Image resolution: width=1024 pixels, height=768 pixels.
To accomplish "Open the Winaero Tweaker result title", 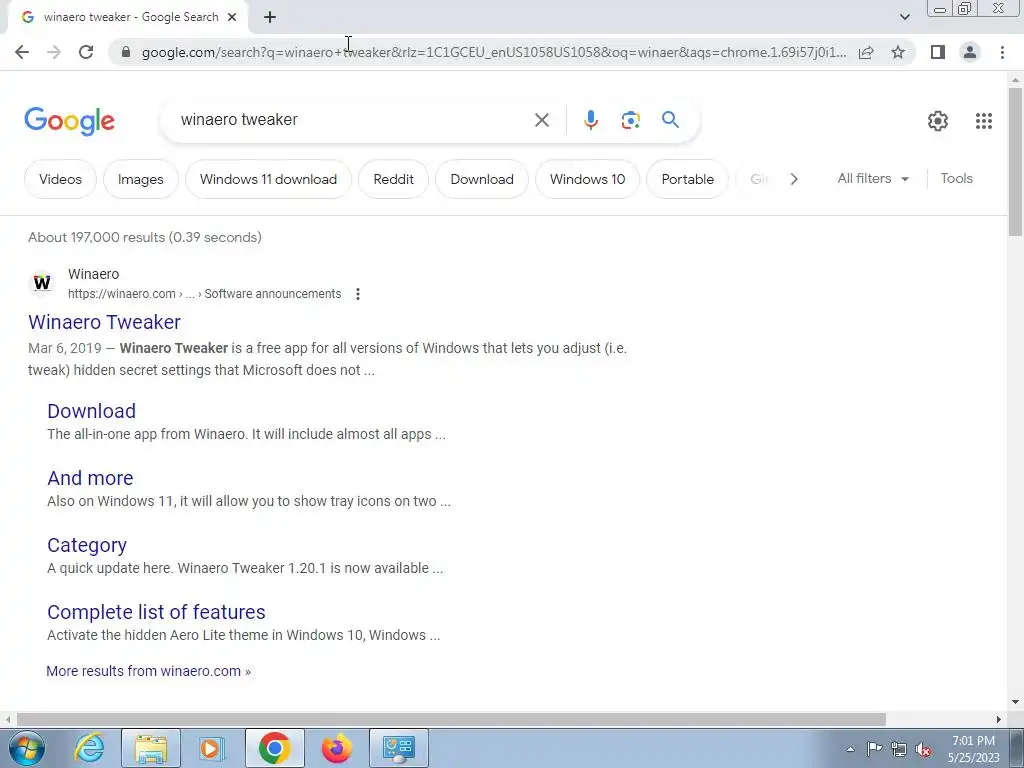I will pos(104,322).
